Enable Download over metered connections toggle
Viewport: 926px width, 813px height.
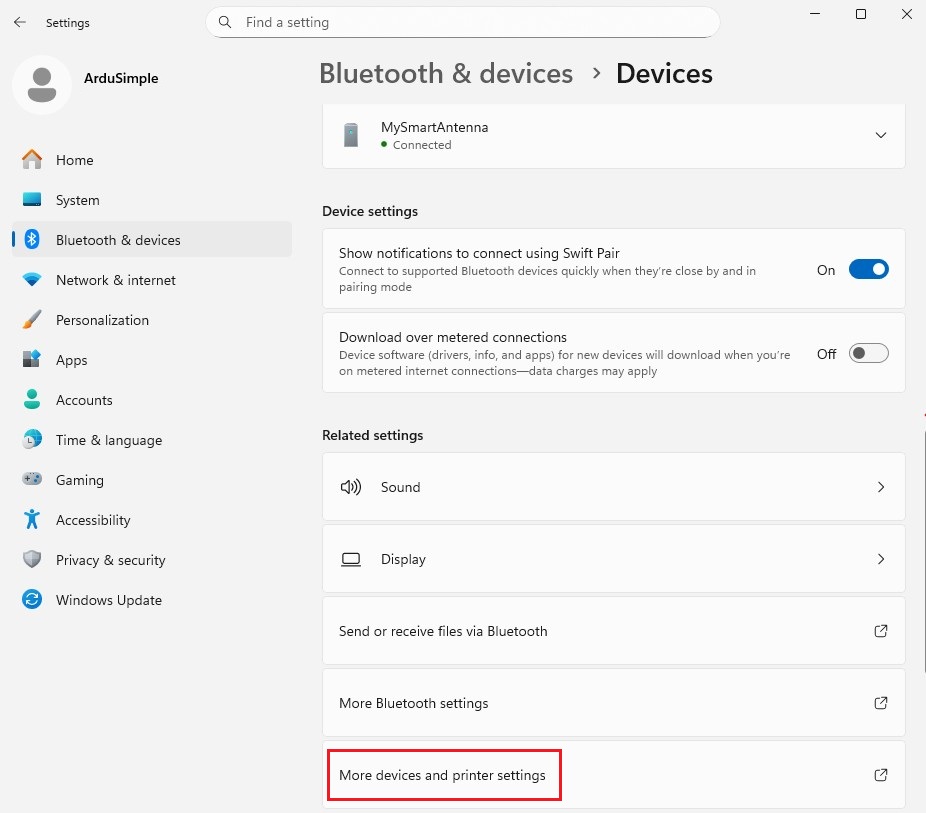(x=868, y=353)
